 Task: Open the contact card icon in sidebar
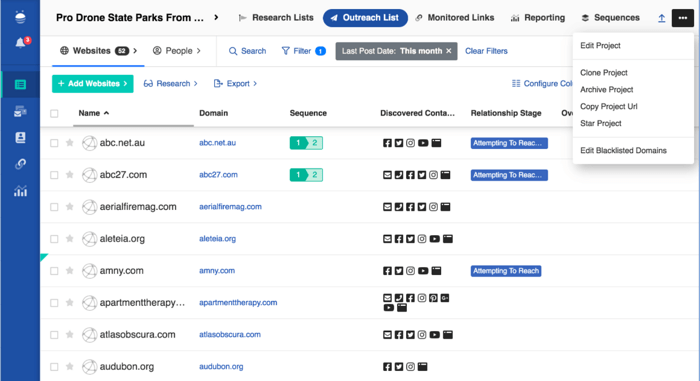20,137
